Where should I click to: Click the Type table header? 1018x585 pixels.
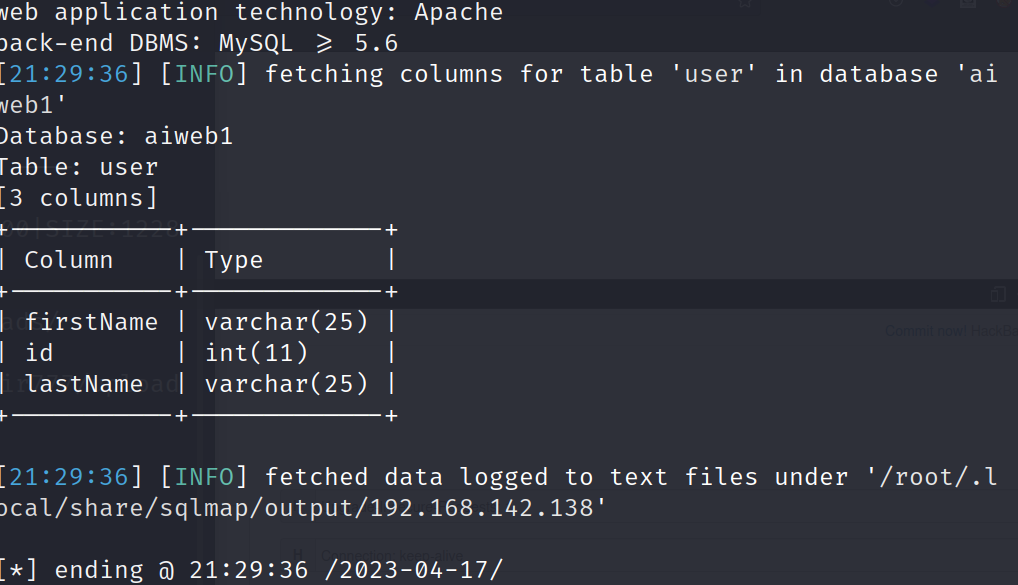pyautogui.click(x=234, y=260)
